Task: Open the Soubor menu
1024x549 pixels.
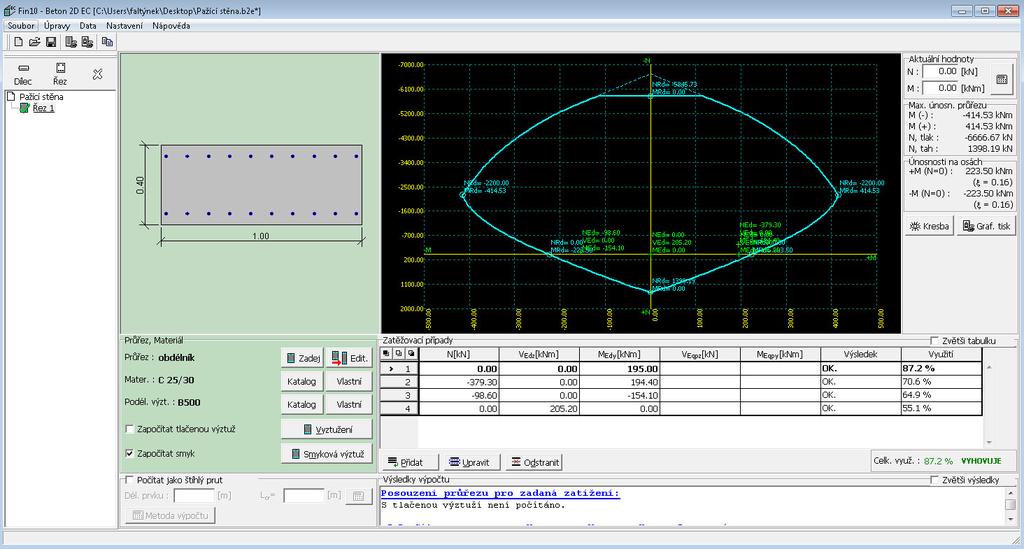Action: pyautogui.click(x=21, y=26)
